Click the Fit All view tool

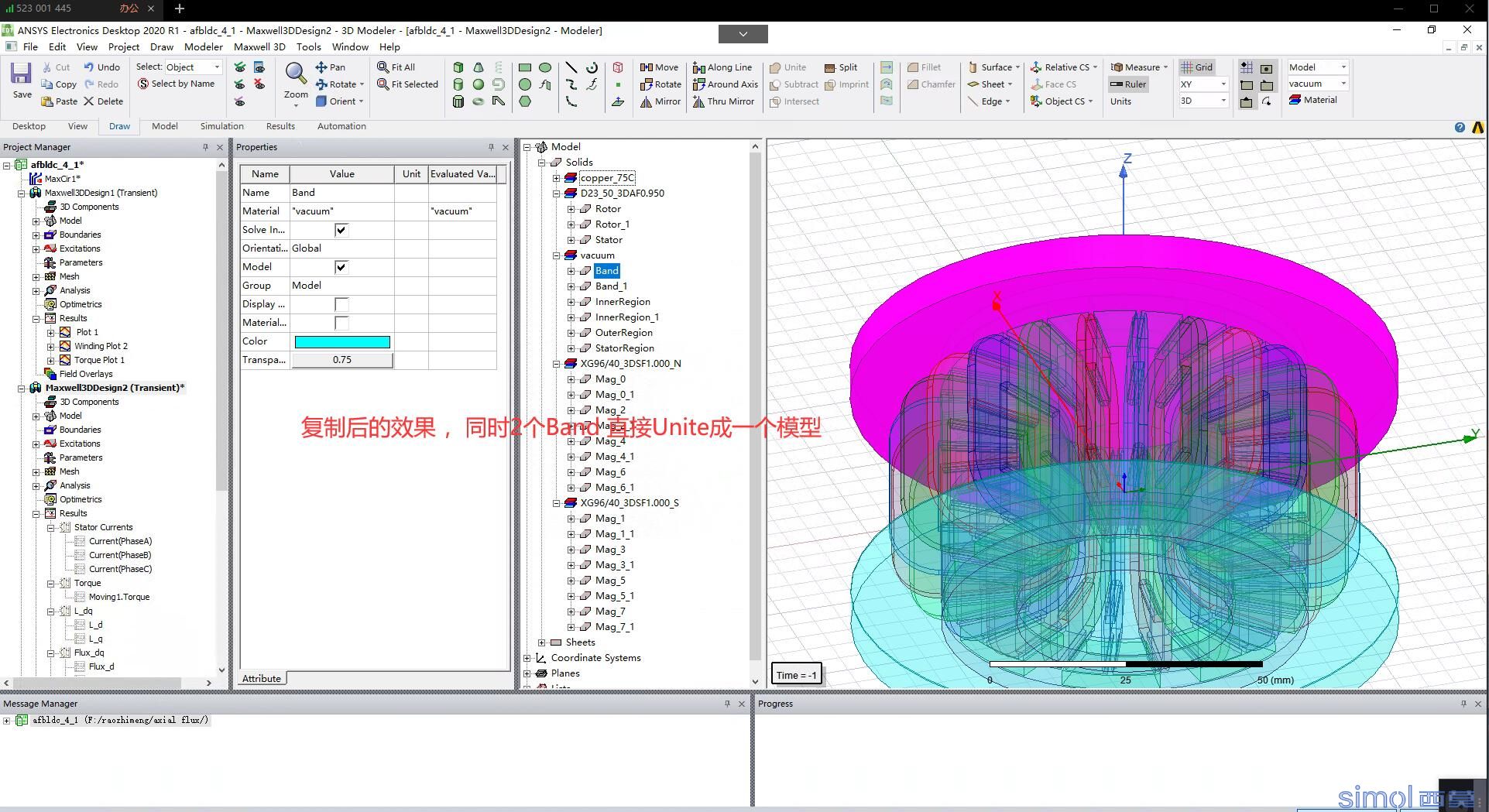[396, 67]
